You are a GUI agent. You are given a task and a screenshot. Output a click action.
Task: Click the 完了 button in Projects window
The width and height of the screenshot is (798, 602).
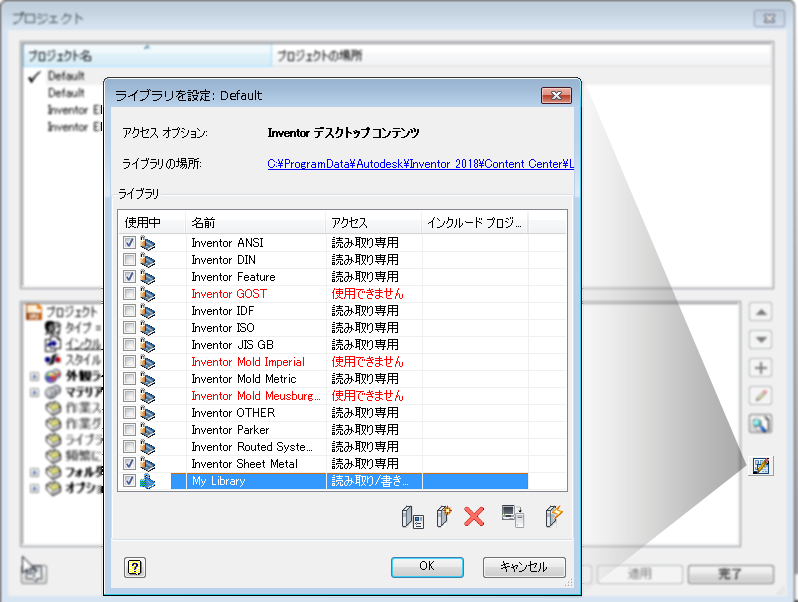731,574
